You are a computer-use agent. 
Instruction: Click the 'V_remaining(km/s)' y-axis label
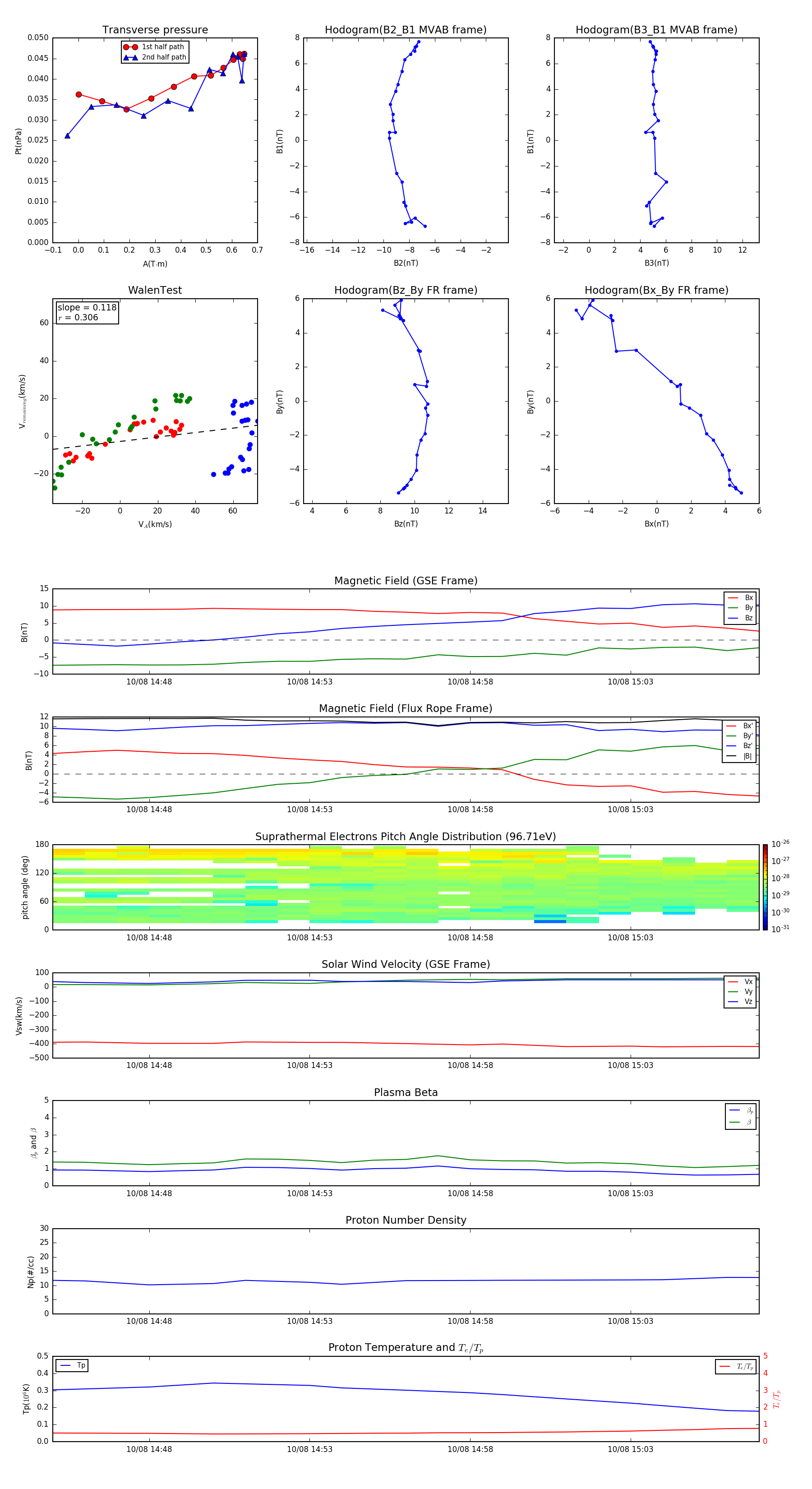[x=22, y=401]
